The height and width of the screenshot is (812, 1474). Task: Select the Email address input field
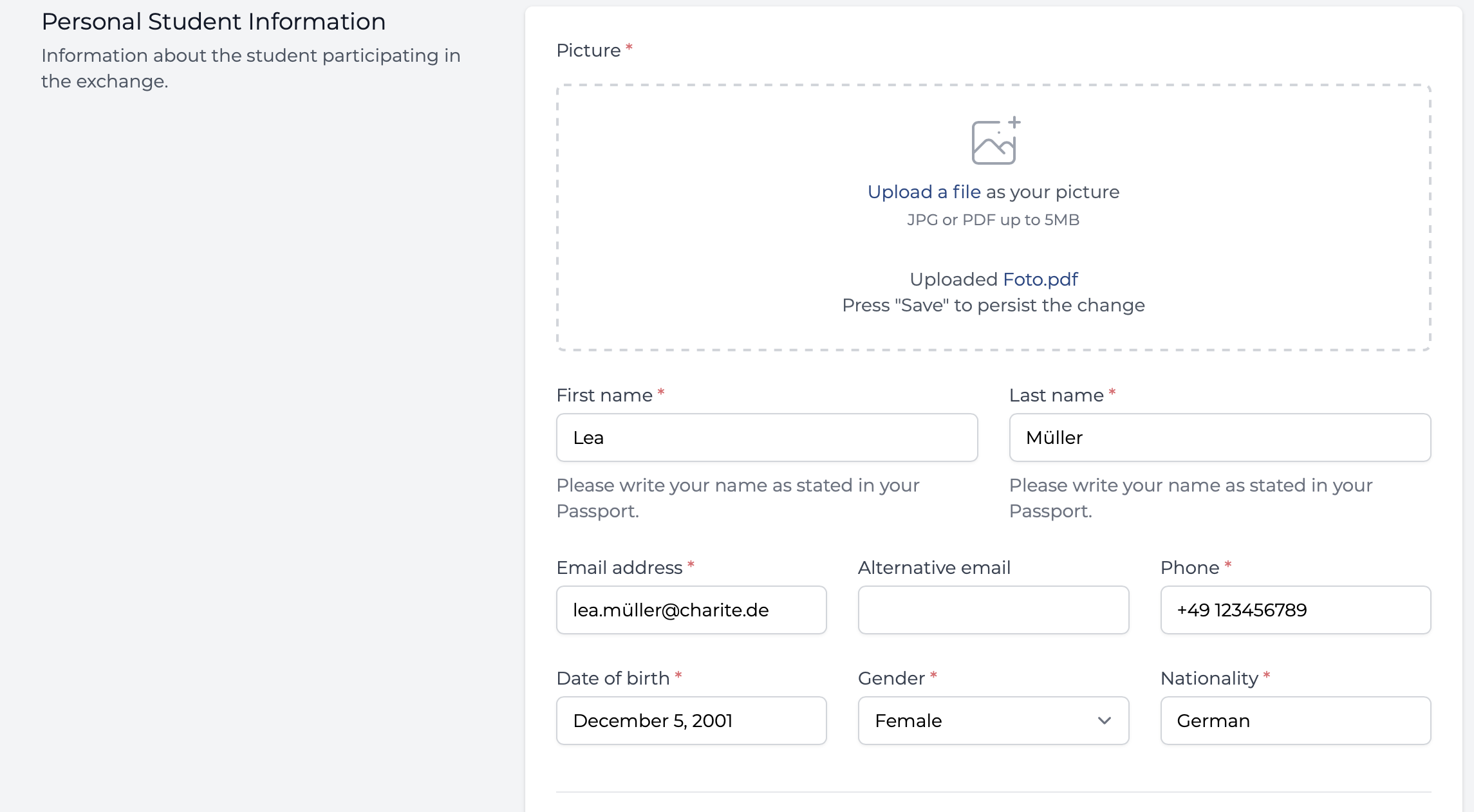point(691,610)
